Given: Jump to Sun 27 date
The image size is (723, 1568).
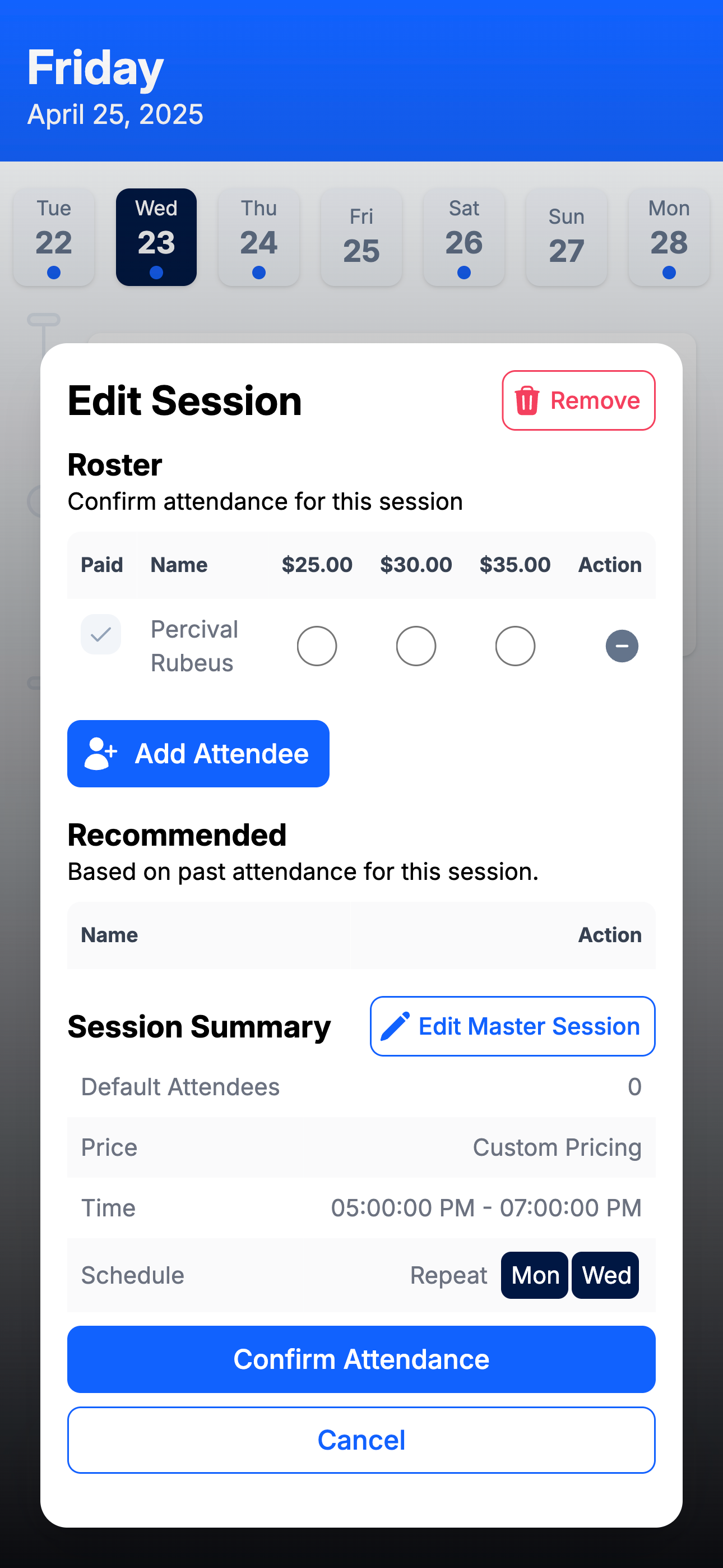Looking at the screenshot, I should point(567,237).
